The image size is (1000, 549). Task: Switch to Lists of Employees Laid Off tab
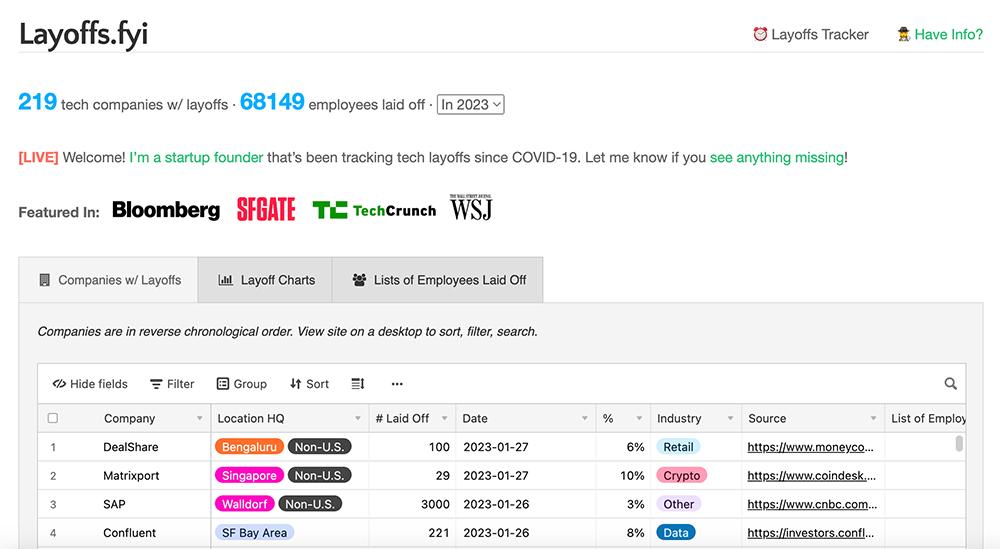point(438,280)
